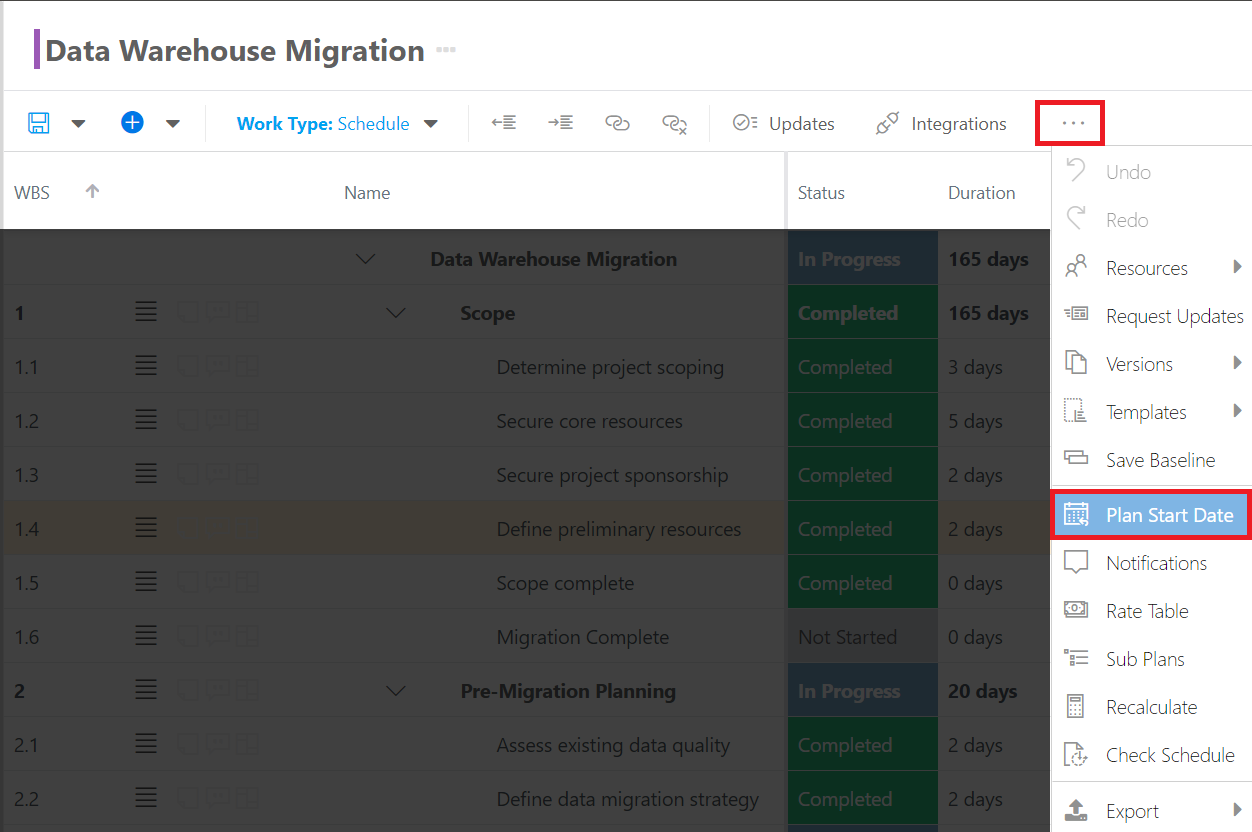Image resolution: width=1252 pixels, height=832 pixels.
Task: Expand the Templates submenu arrow
Action: tap(1238, 411)
